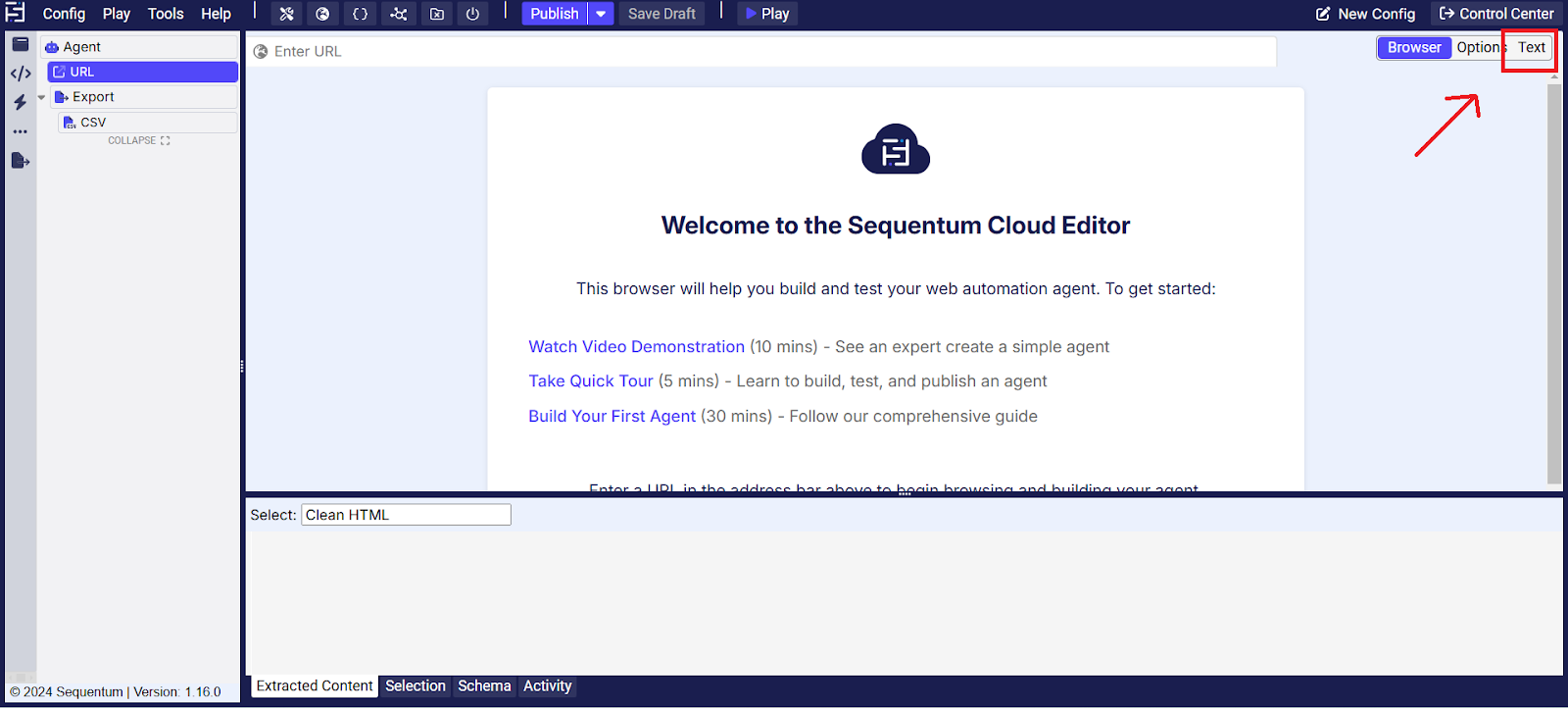The width and height of the screenshot is (1568, 708).
Task: Switch to the Selection tab
Action: tap(416, 686)
